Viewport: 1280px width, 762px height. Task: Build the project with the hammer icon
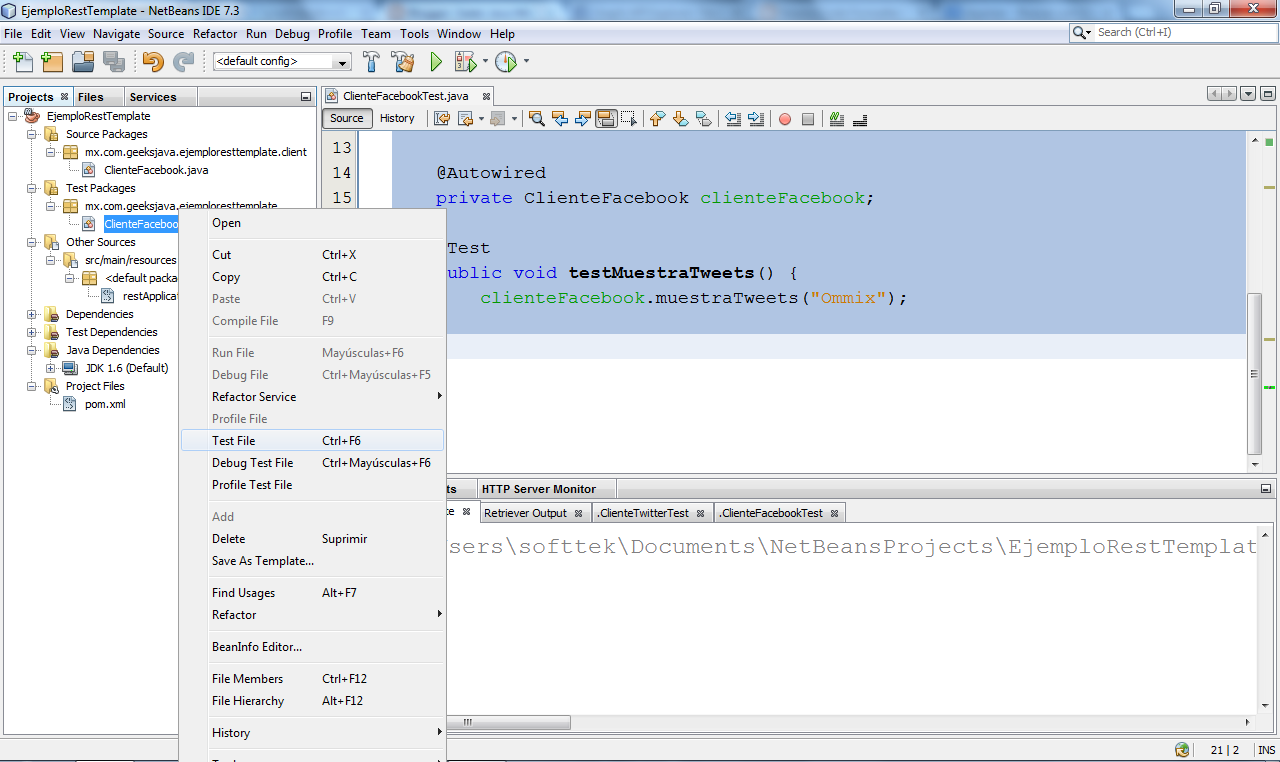pos(371,61)
